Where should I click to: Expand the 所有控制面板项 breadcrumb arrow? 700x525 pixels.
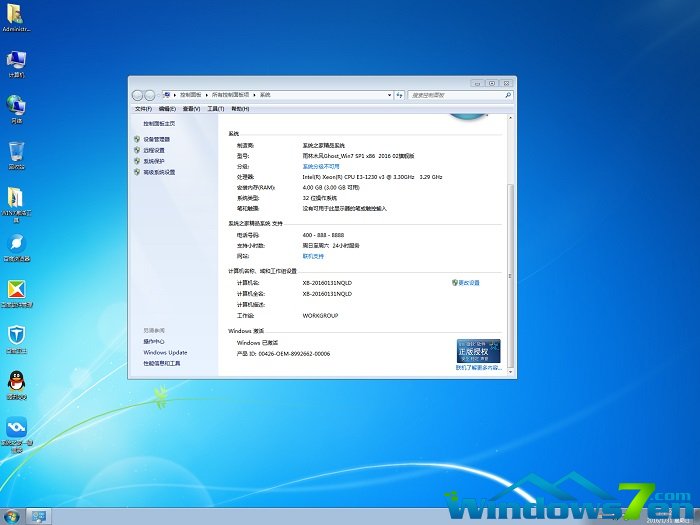pyautogui.click(x=254, y=94)
